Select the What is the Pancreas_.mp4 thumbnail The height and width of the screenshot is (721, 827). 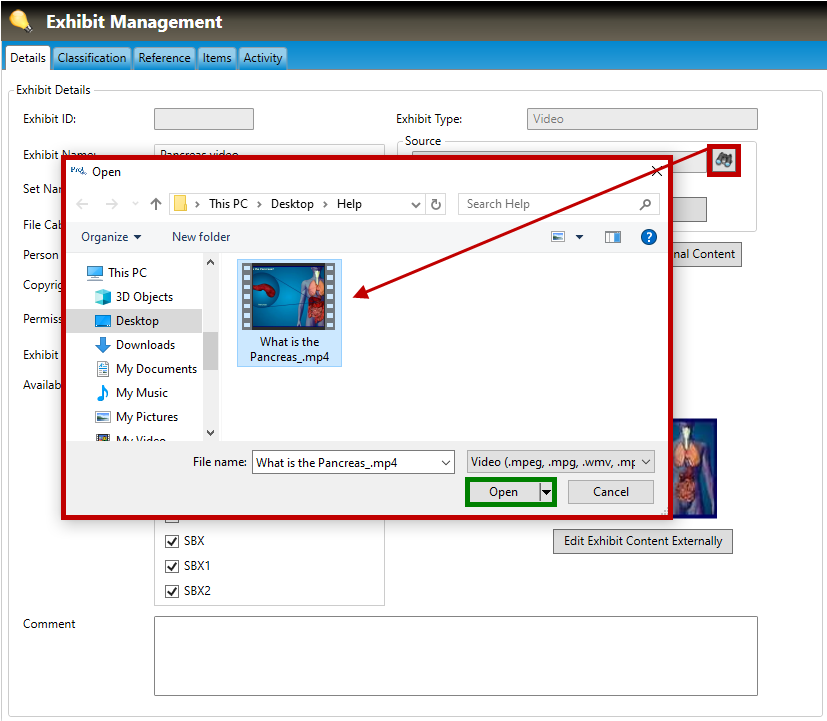click(289, 312)
